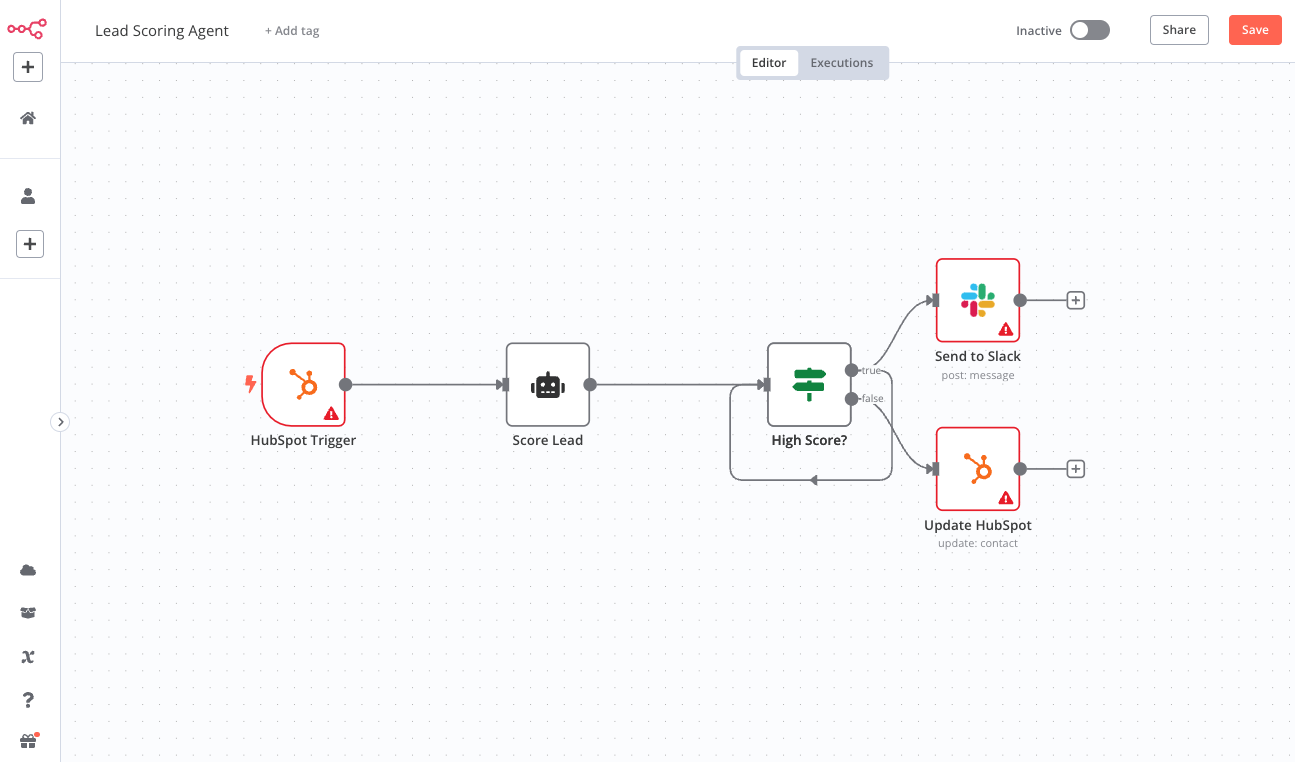
Task: Click the Update HubSpot output connector dot
Action: point(1020,469)
